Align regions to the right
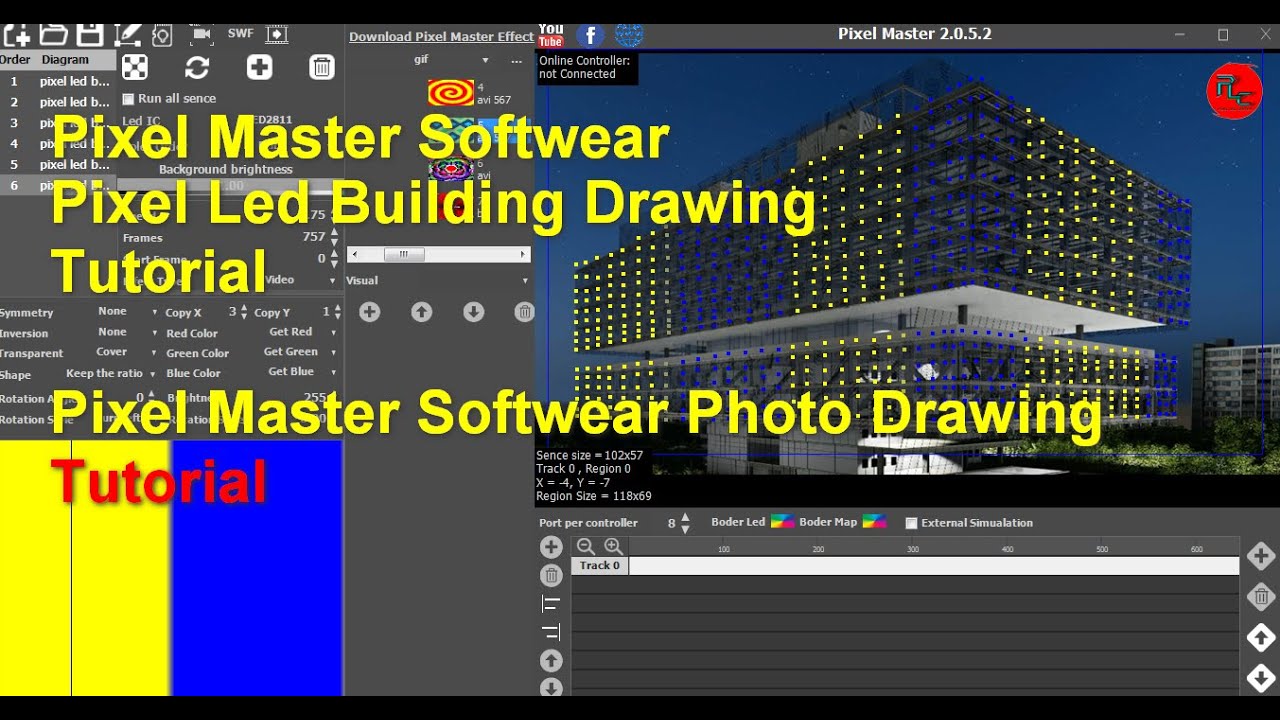 (x=551, y=631)
